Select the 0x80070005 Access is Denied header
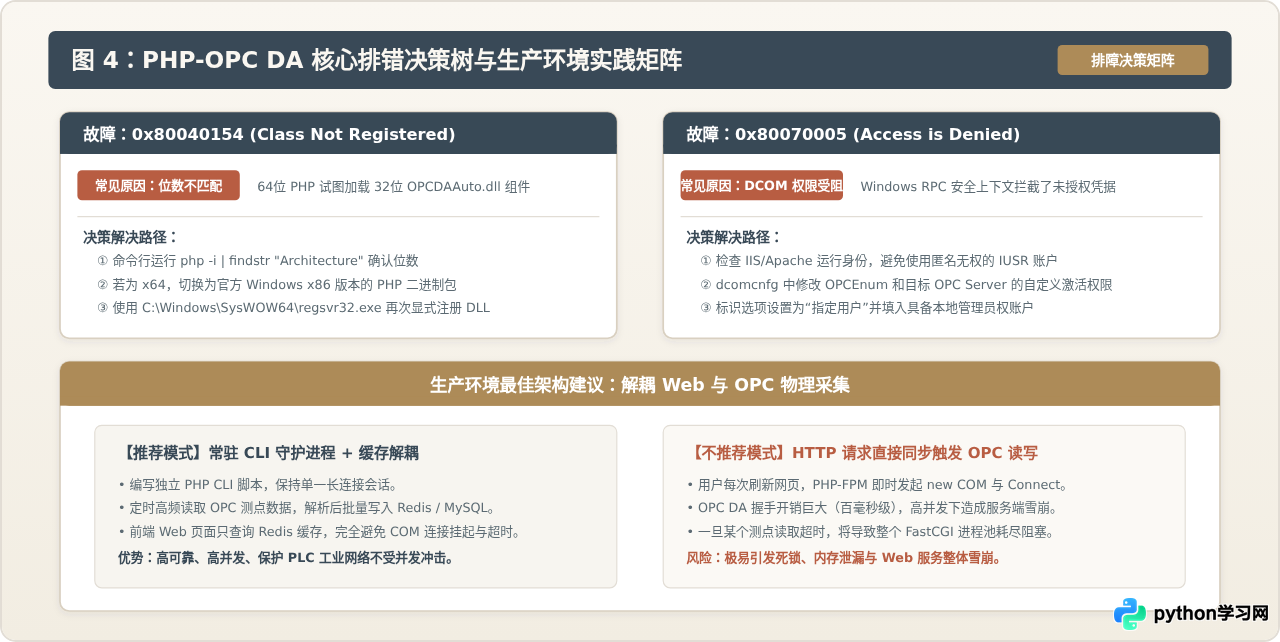Screen dimensions: 1280x642 [x=941, y=134]
